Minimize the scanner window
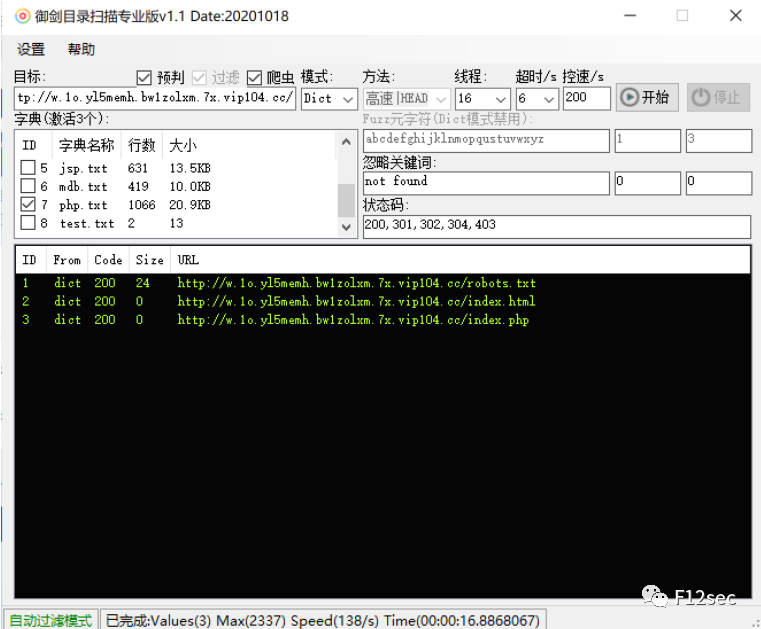This screenshot has width=761, height=629. pyautogui.click(x=630, y=16)
